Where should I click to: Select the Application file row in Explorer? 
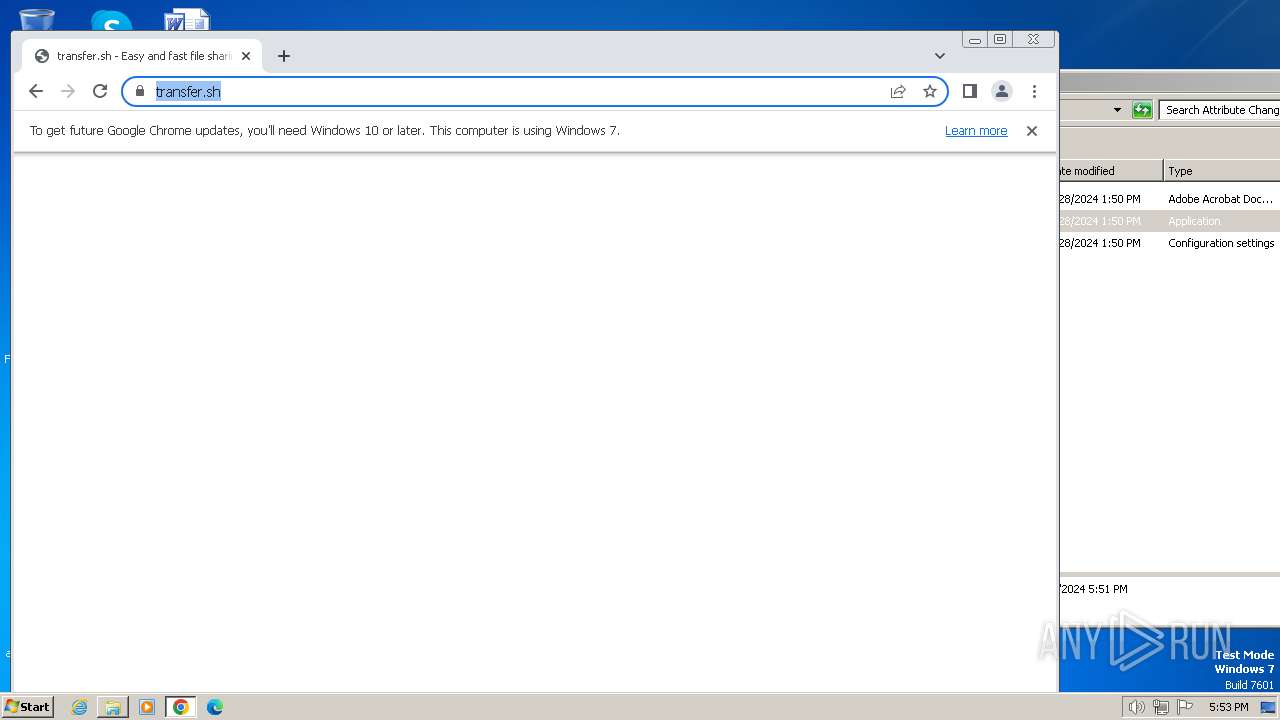pos(1170,221)
